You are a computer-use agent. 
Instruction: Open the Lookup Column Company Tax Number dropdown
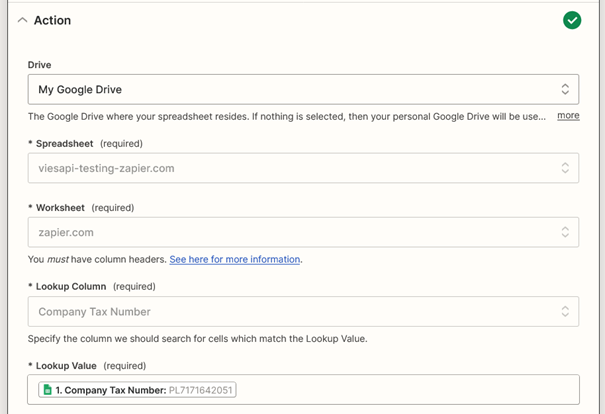(x=303, y=312)
